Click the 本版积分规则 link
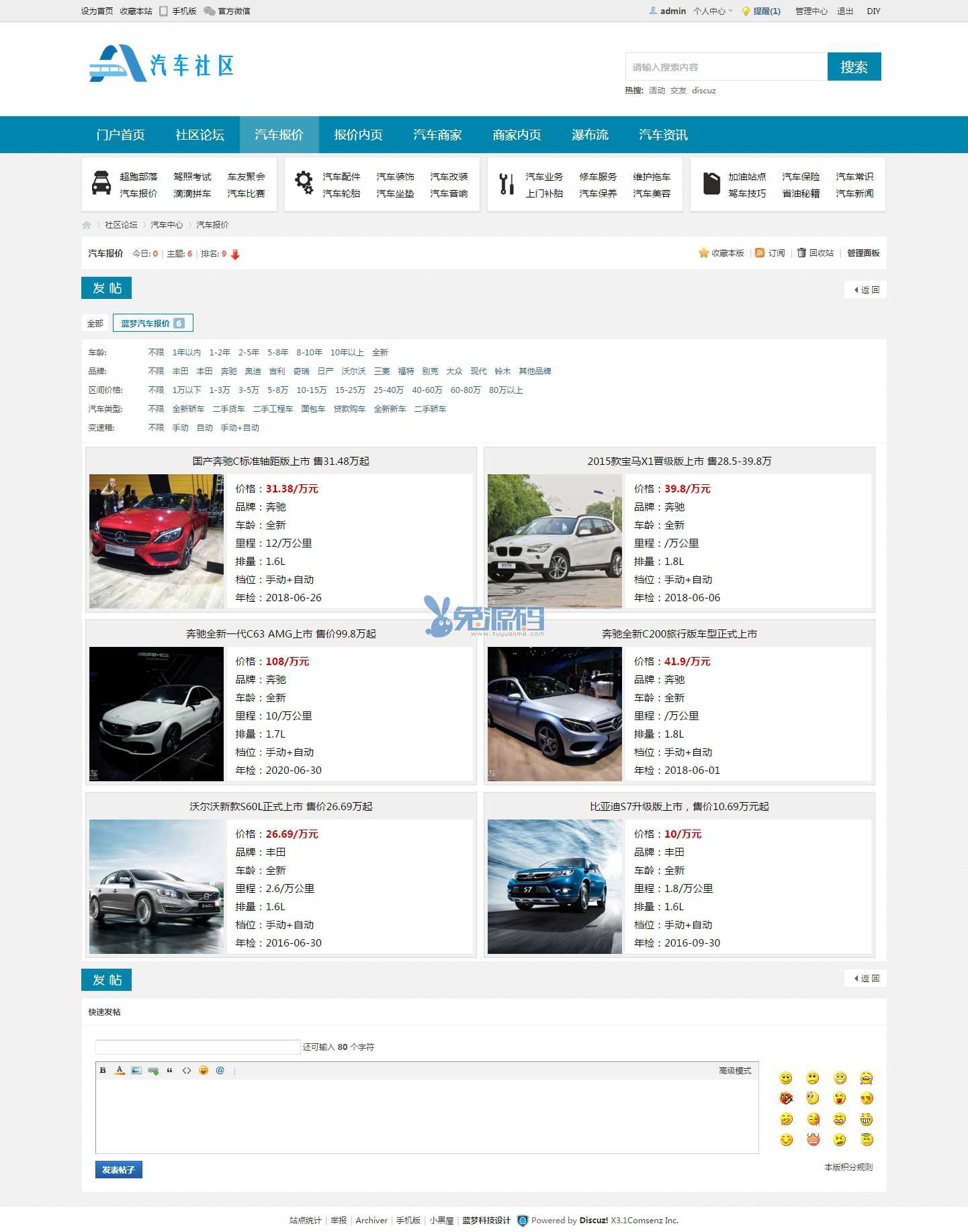The width and height of the screenshot is (968, 1232). coord(848,1167)
